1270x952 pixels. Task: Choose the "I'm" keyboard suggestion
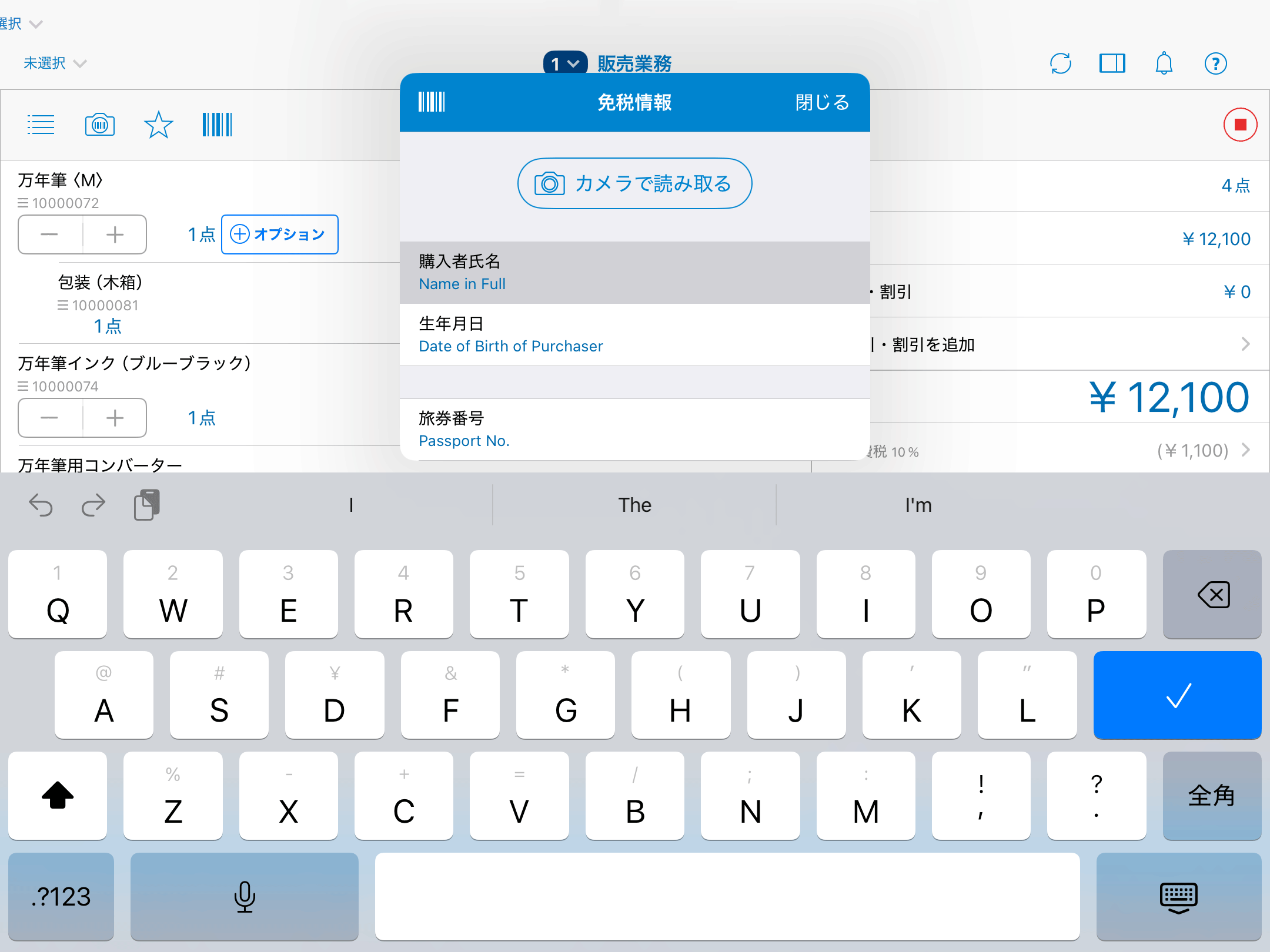(x=918, y=505)
